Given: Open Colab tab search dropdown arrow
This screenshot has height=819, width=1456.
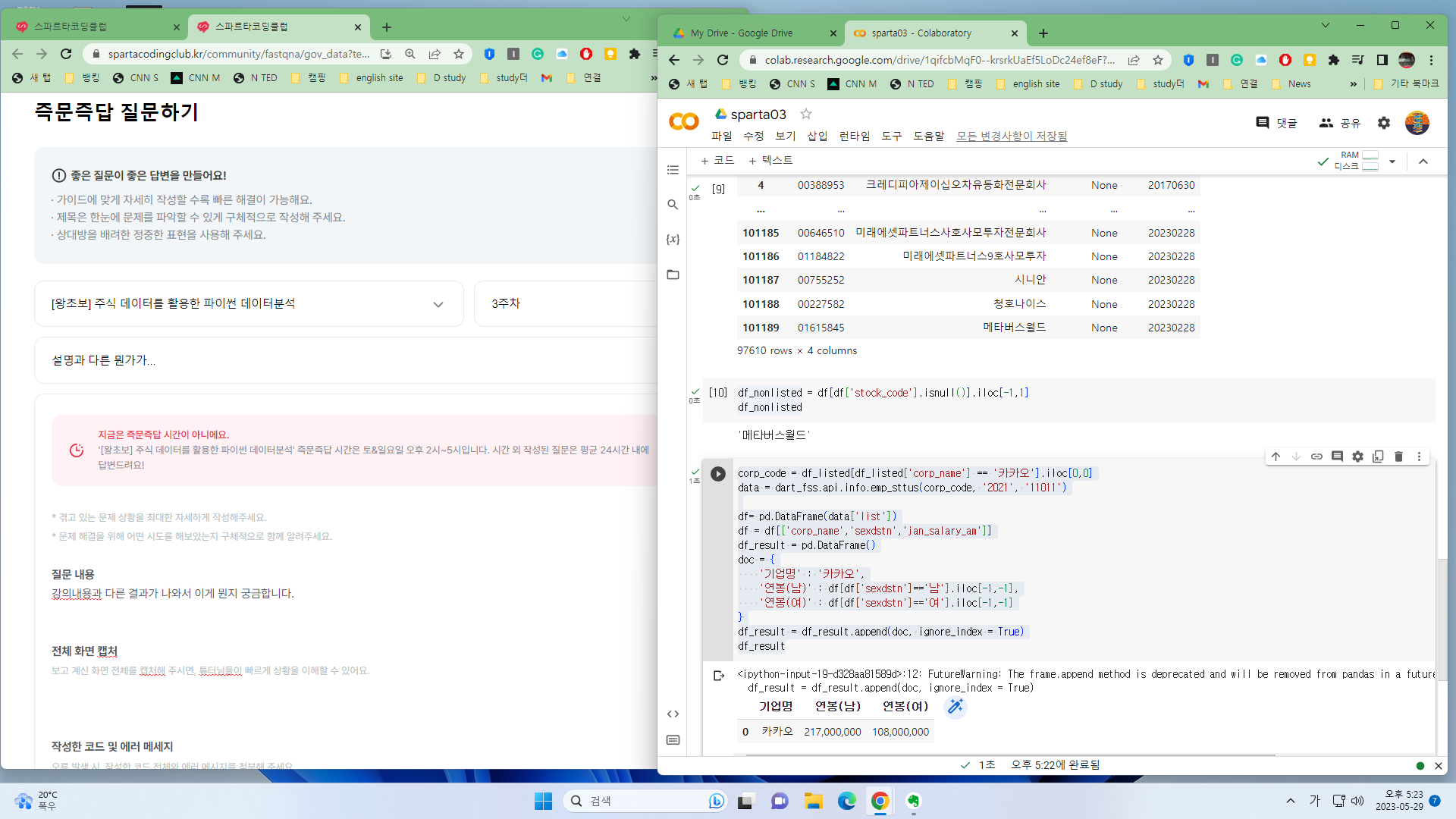Looking at the screenshot, I should tap(1325, 25).
